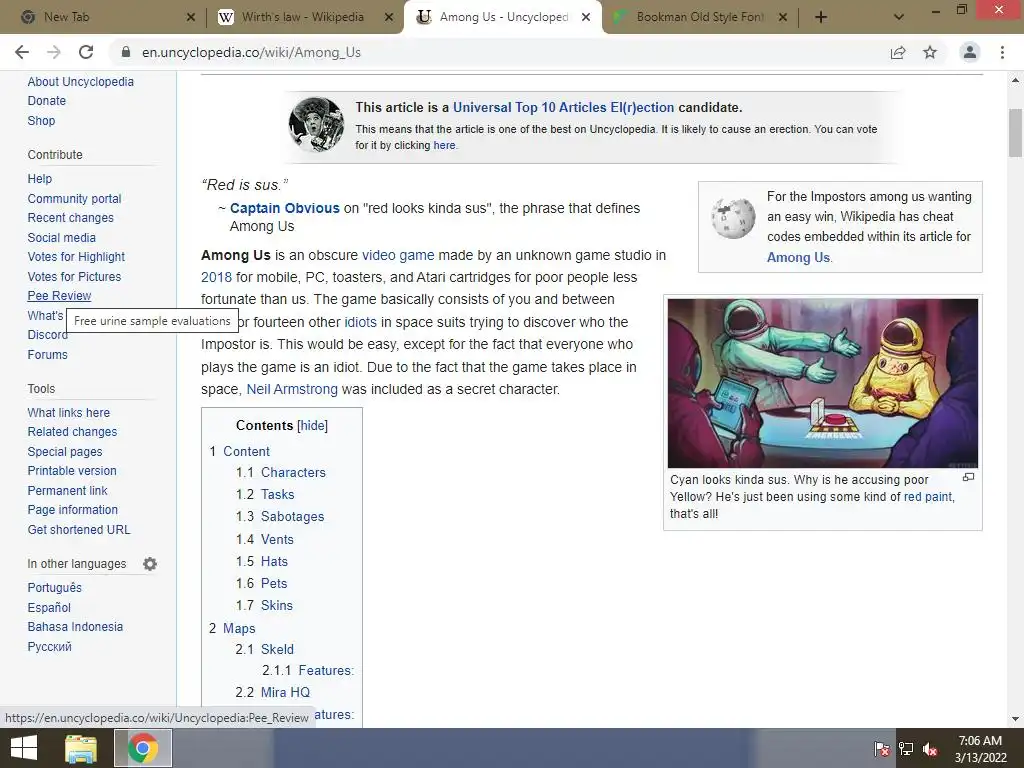The height and width of the screenshot is (768, 1024).
Task: Open the tab search chevron
Action: click(x=899, y=17)
